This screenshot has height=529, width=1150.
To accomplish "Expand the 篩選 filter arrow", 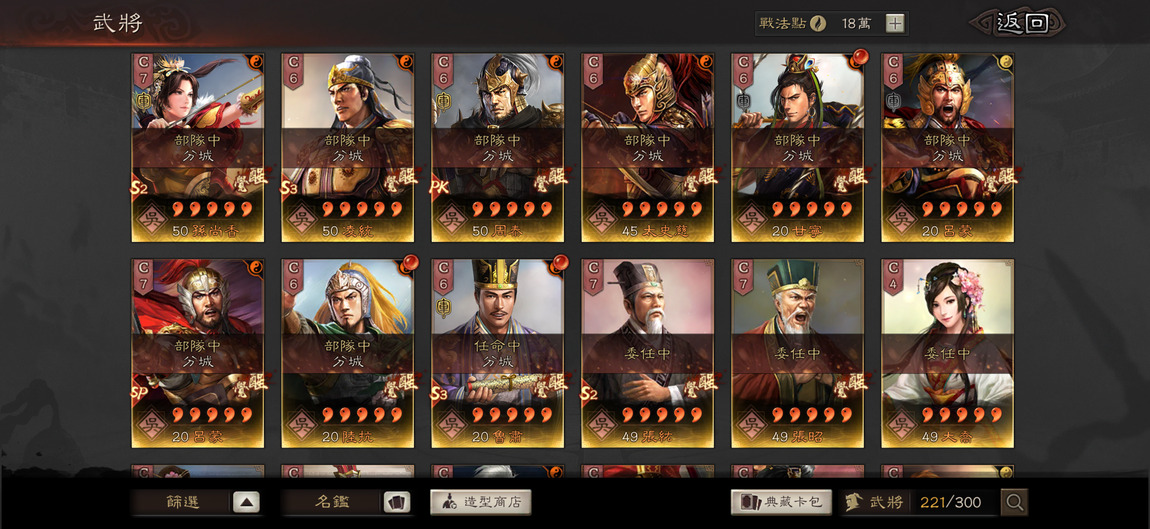I will click(246, 503).
